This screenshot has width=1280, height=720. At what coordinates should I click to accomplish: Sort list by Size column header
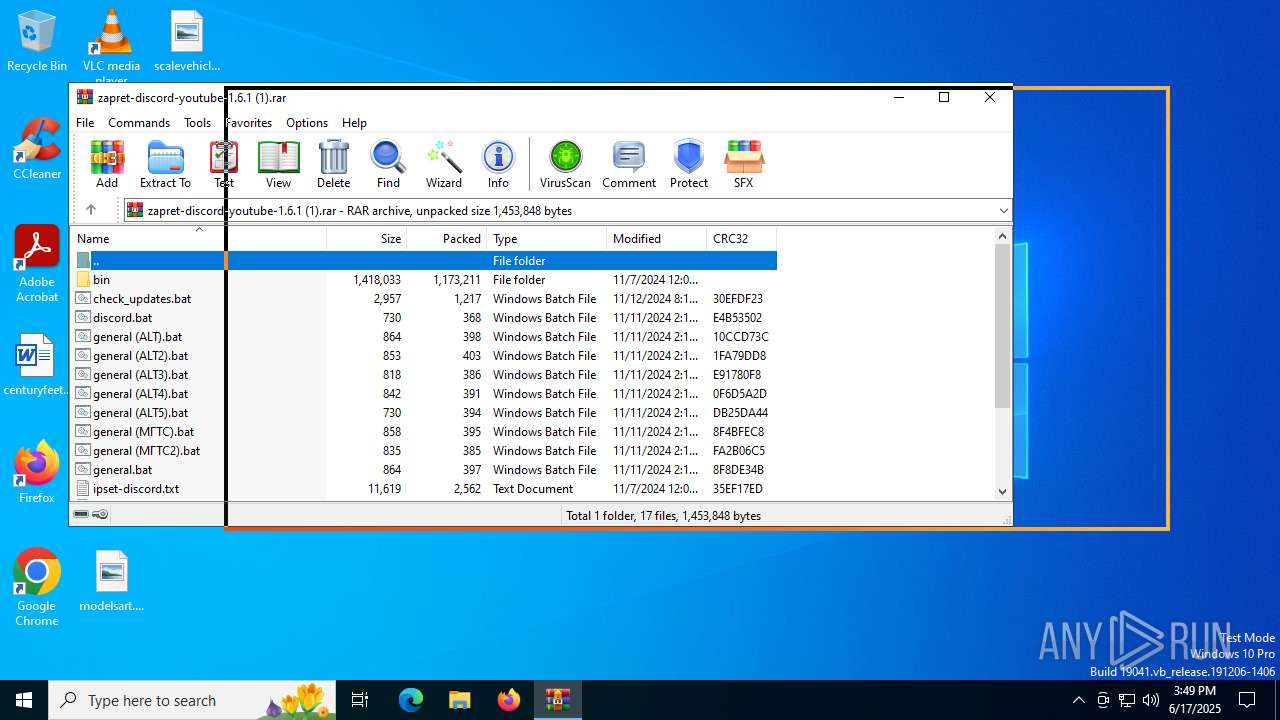[x=367, y=238]
